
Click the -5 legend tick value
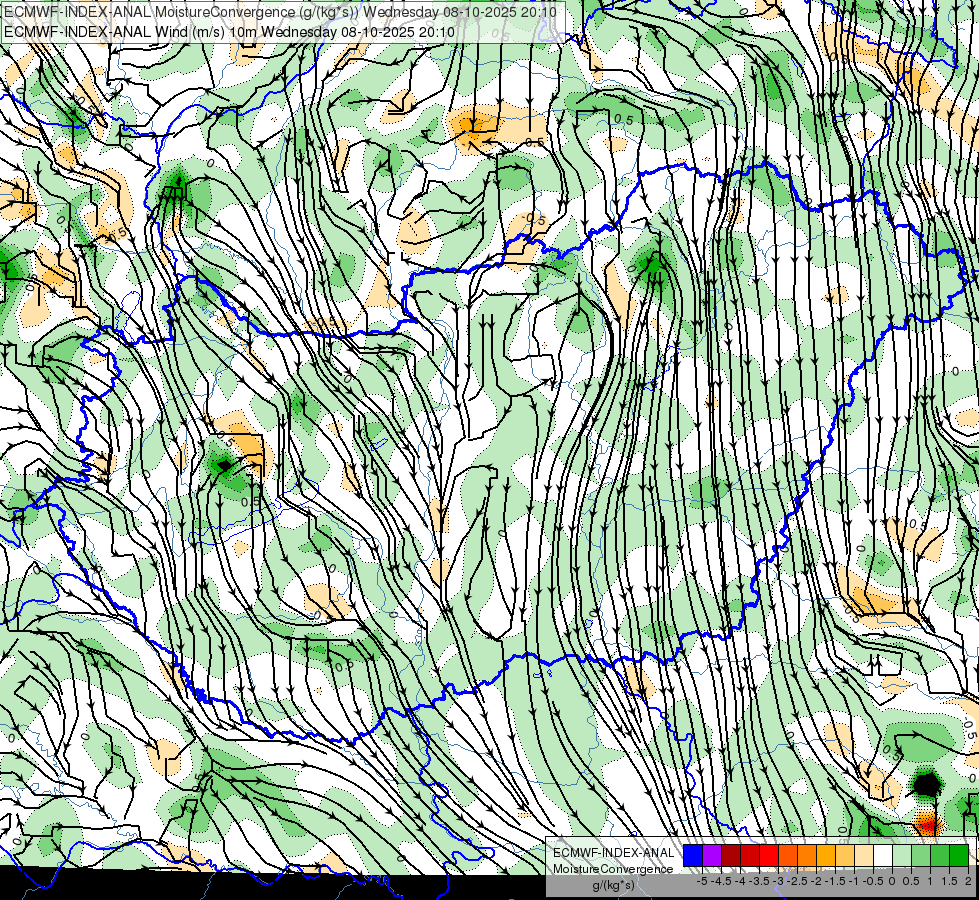[x=702, y=881]
